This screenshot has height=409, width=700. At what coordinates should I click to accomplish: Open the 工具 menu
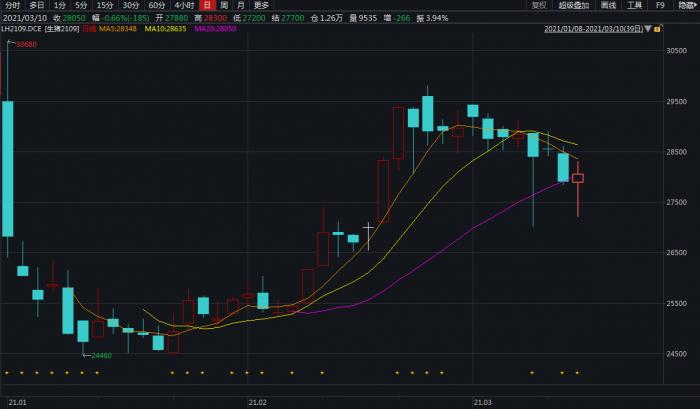coord(634,5)
